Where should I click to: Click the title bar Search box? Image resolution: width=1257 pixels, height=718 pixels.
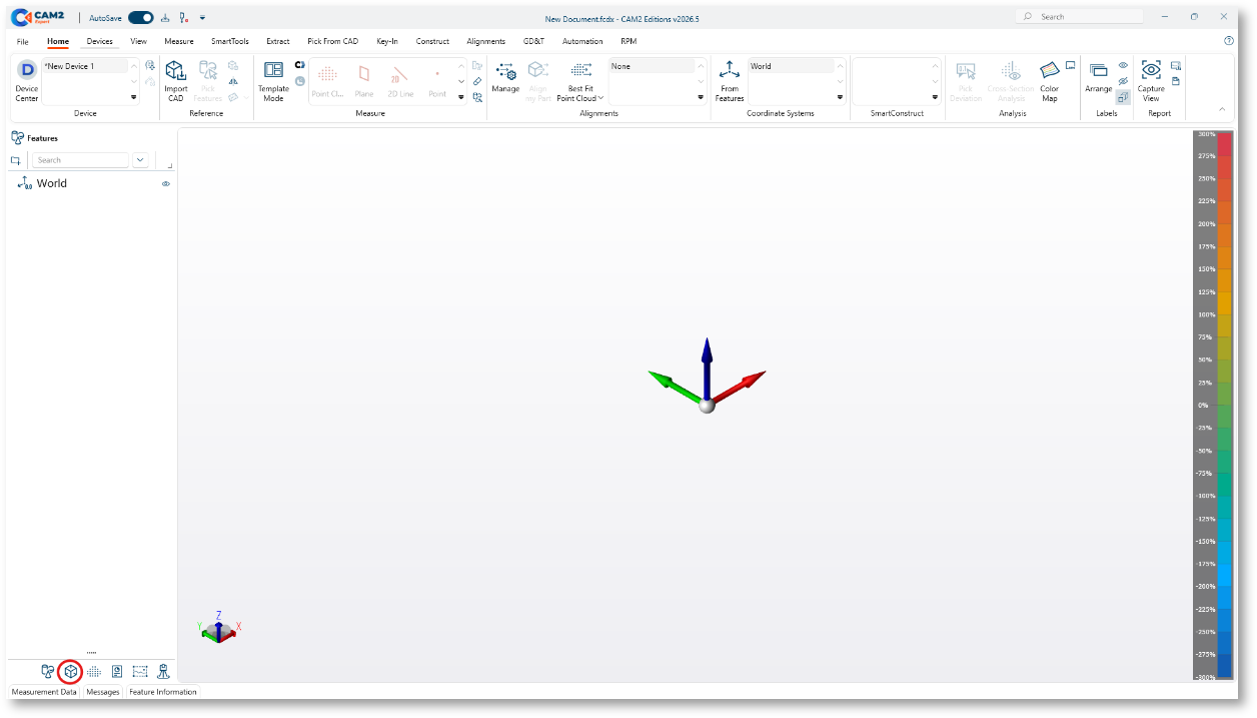(x=1079, y=17)
